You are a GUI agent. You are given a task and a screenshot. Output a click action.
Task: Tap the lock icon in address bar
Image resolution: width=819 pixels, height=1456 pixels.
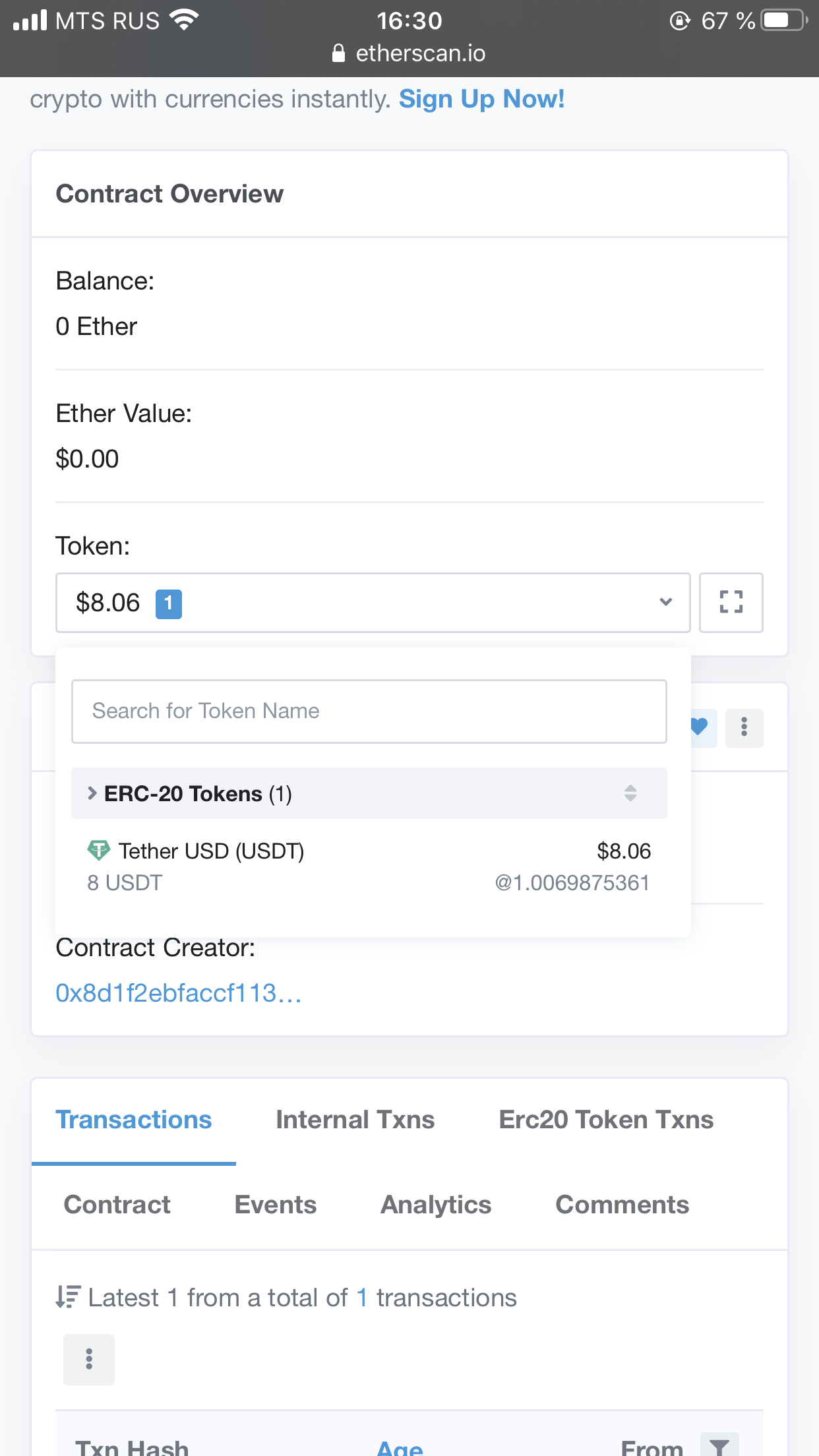338,53
